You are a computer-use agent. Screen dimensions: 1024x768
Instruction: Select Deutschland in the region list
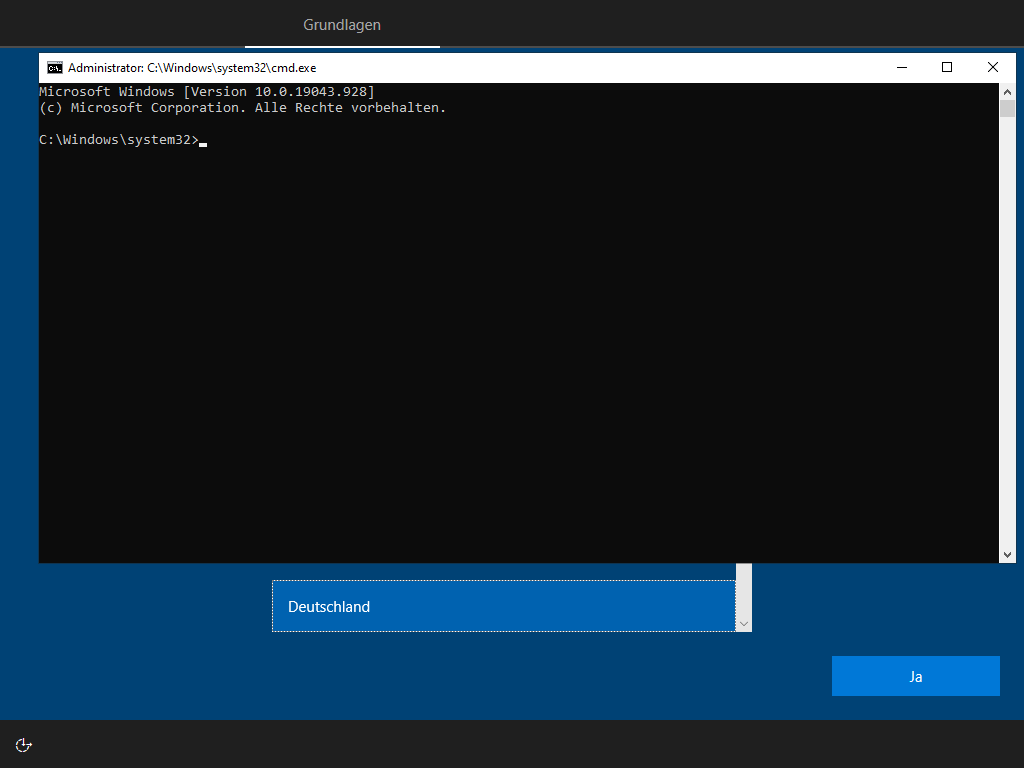504,606
